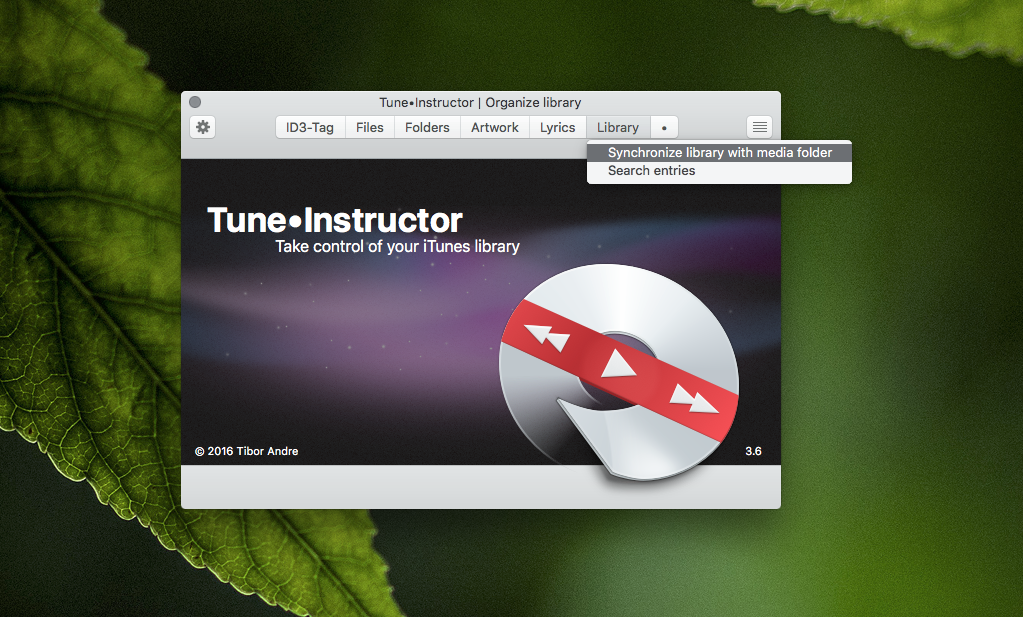Click the list view icon button
The image size is (1023, 617).
(759, 127)
